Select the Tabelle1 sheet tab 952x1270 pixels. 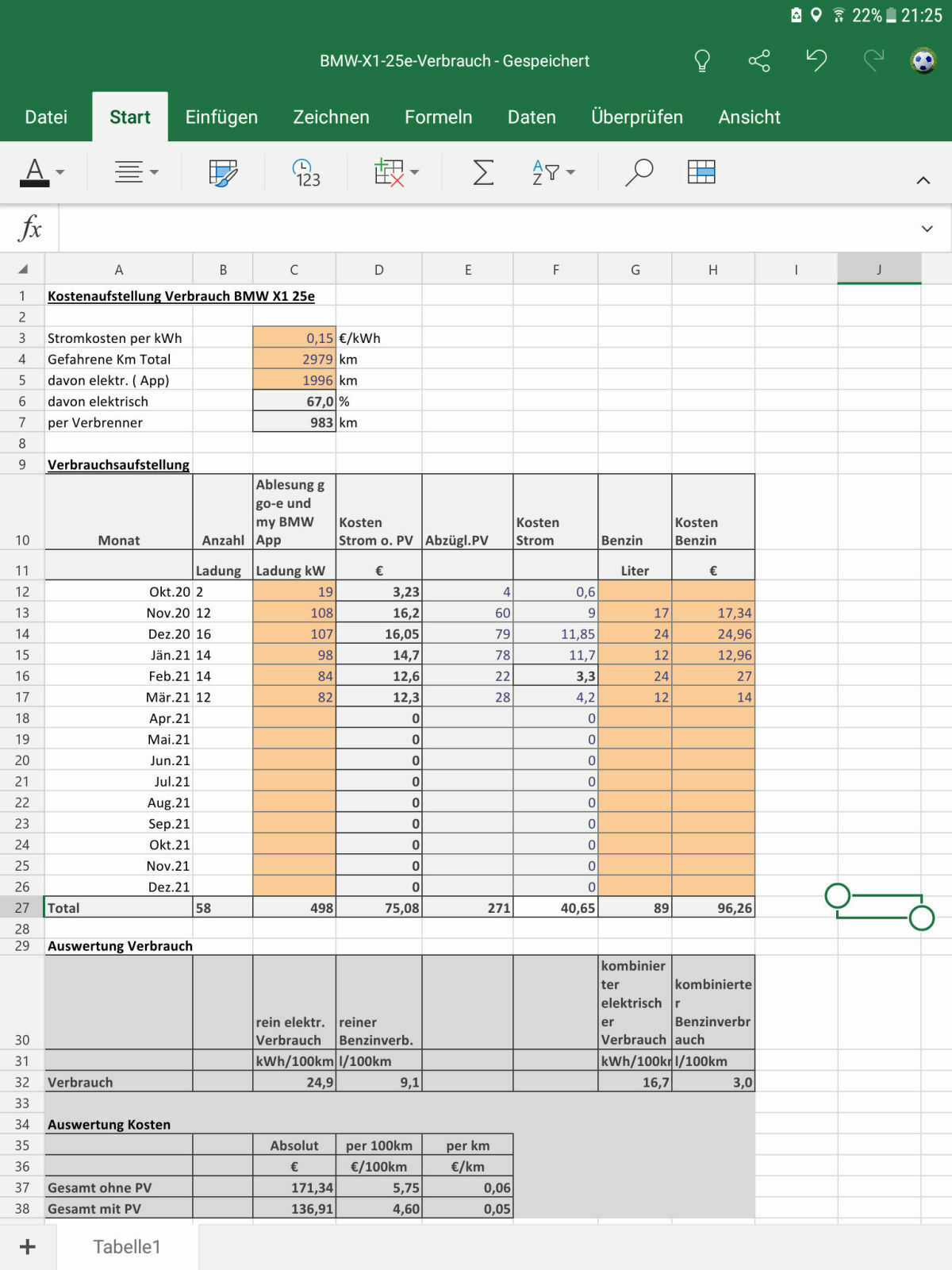127,1247
